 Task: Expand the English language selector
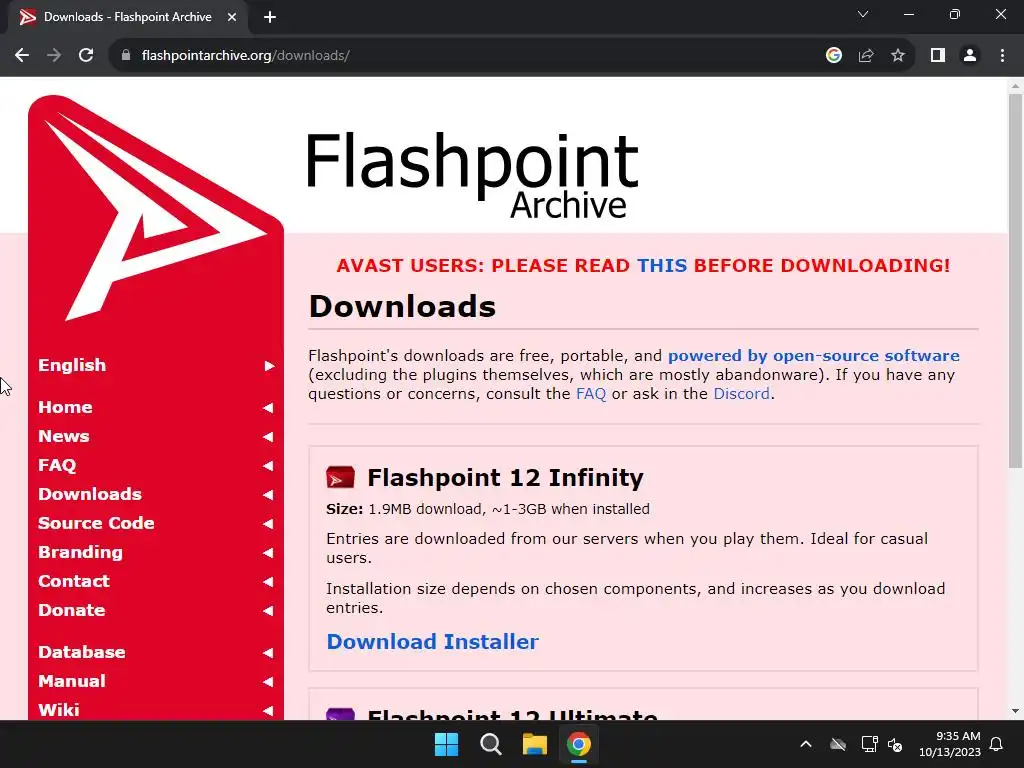coord(156,365)
